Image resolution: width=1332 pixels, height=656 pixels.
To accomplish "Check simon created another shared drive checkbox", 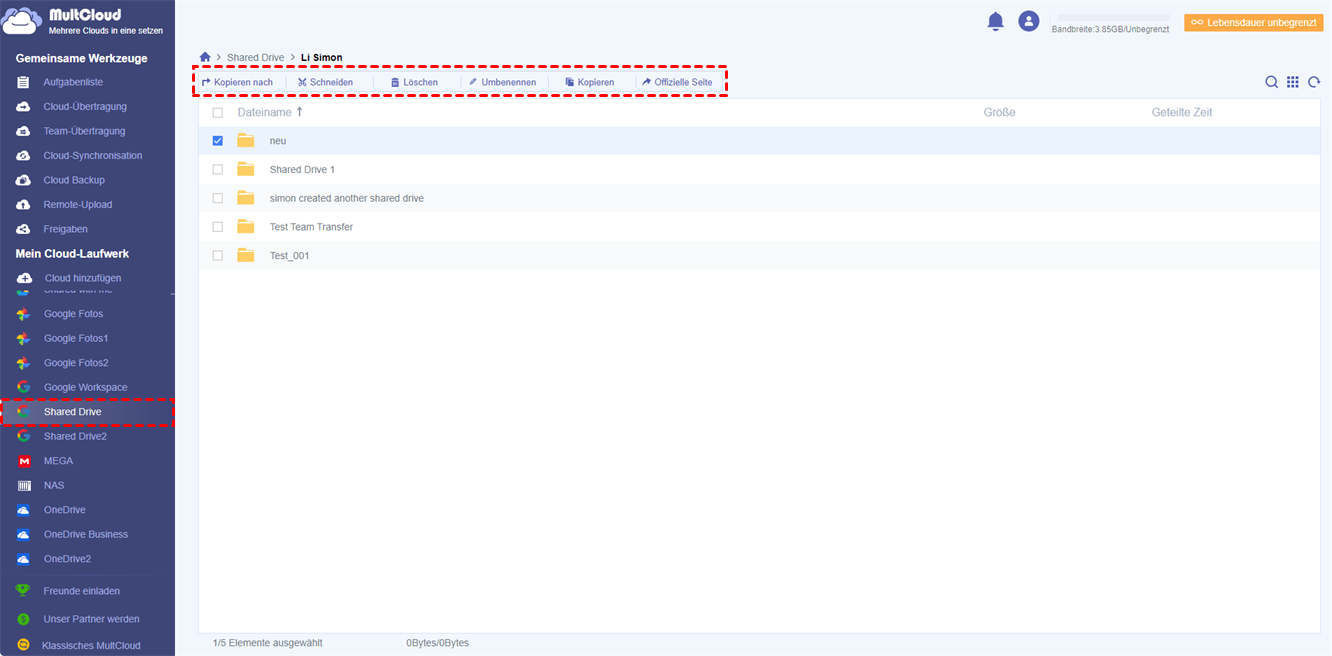I will click(218, 198).
